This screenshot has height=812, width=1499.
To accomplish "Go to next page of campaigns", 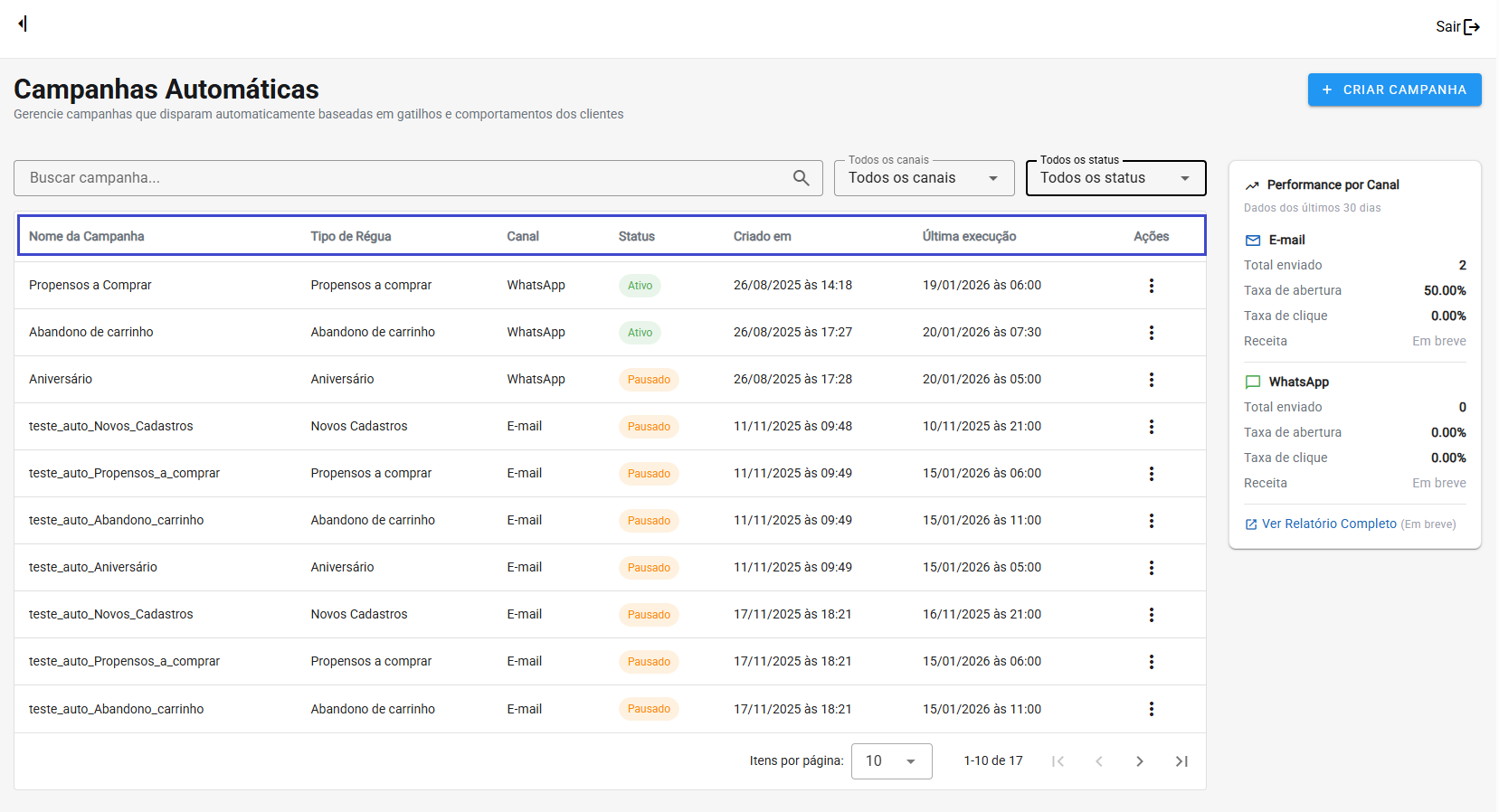I will pos(1139,761).
